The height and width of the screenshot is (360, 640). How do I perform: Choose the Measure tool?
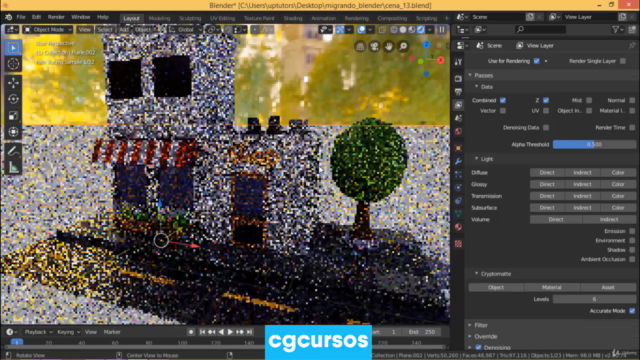point(13,167)
